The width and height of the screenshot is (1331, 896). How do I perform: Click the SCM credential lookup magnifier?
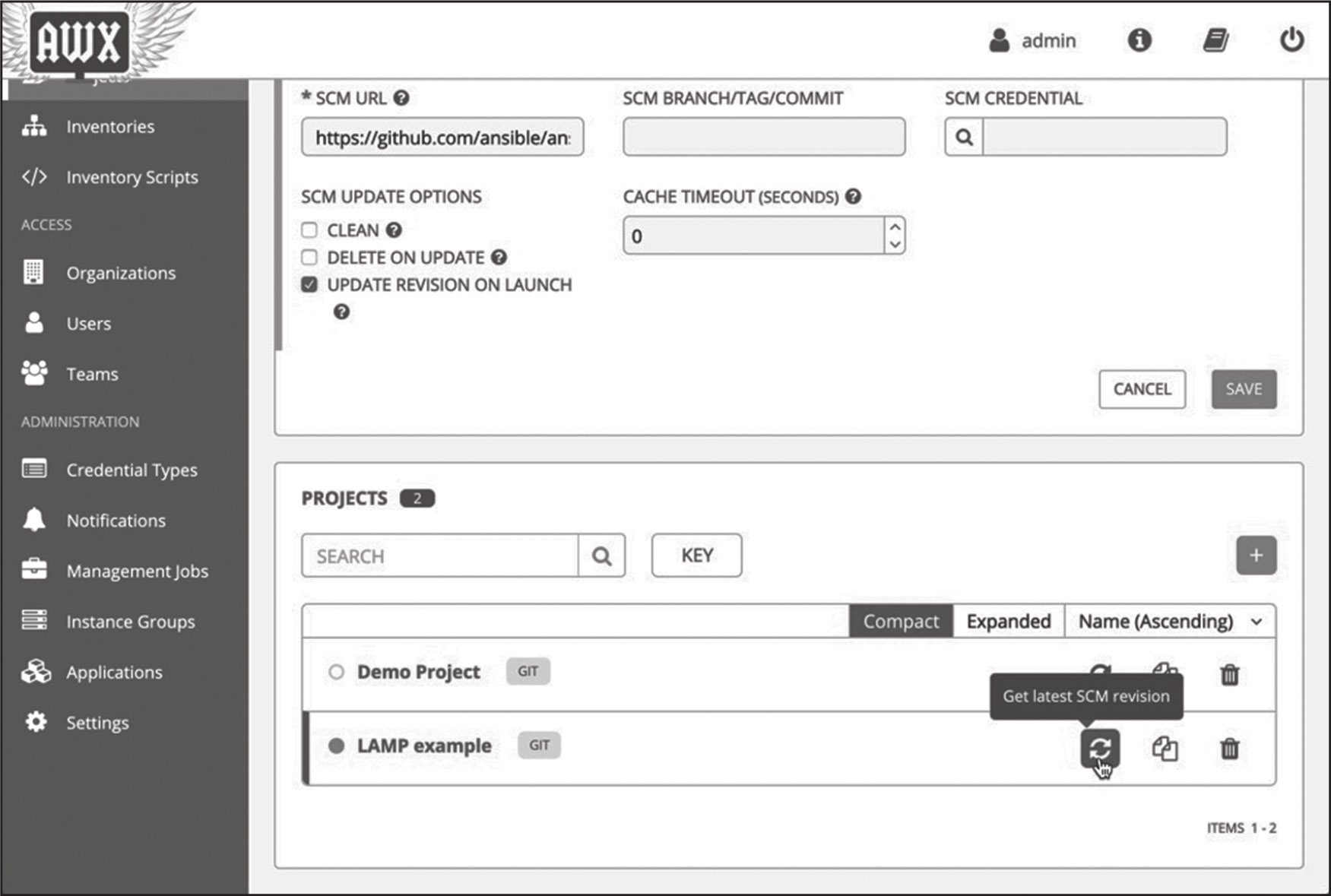click(964, 138)
